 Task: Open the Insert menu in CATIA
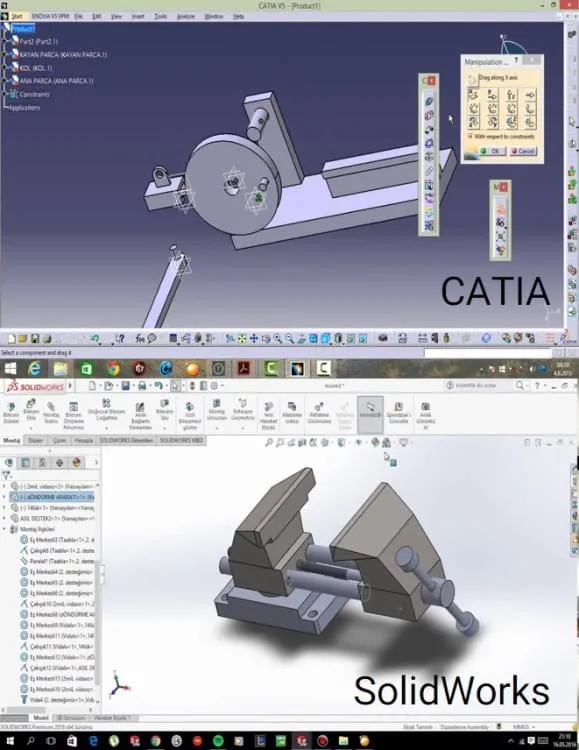(138, 16)
